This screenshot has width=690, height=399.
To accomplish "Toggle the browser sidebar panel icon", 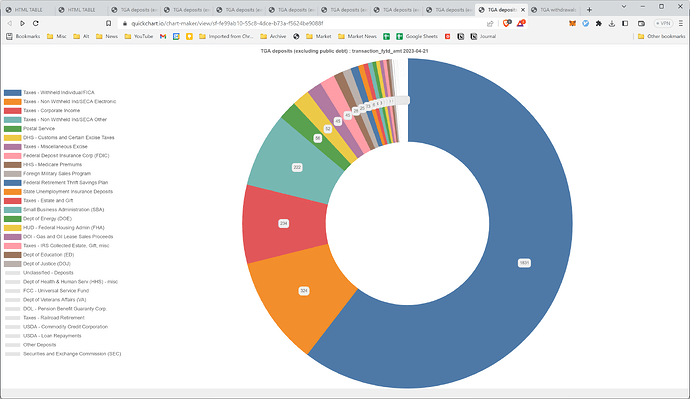I will pos(625,23).
